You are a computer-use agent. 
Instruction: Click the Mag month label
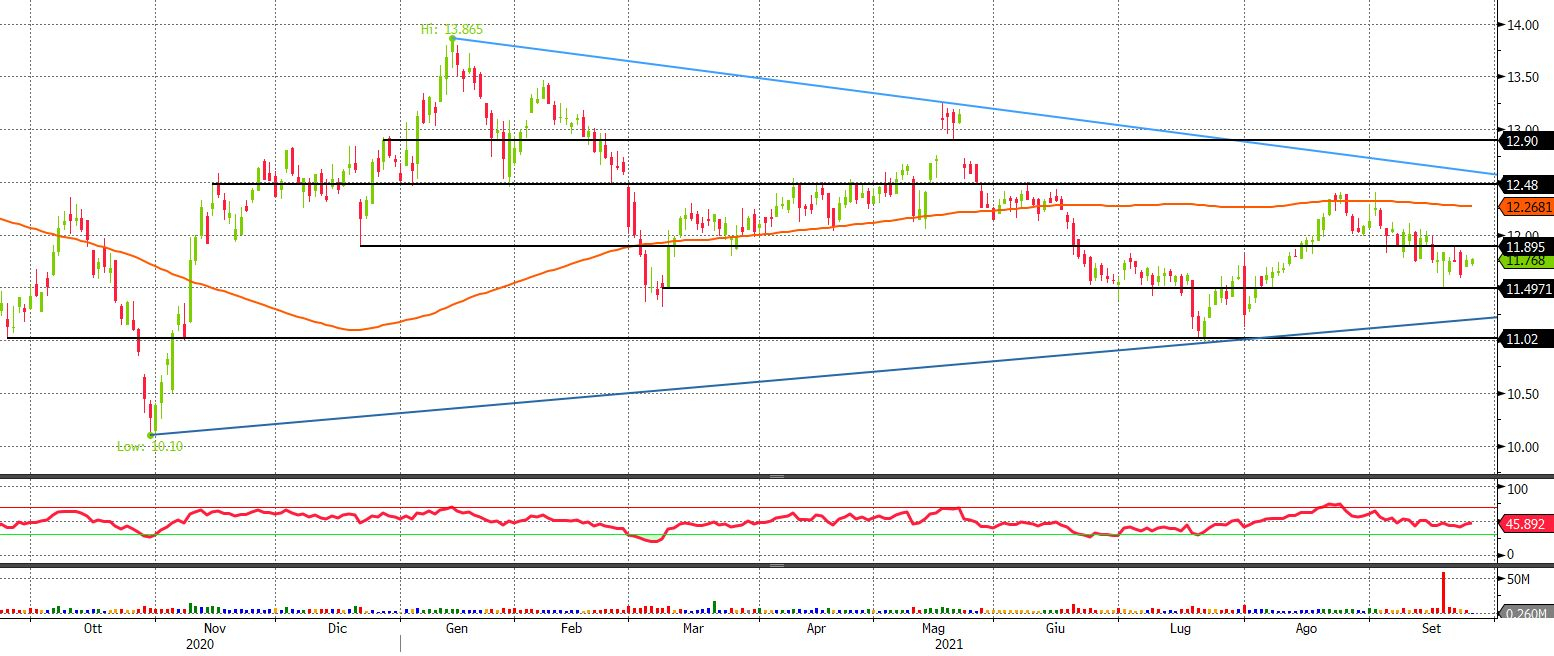934,629
